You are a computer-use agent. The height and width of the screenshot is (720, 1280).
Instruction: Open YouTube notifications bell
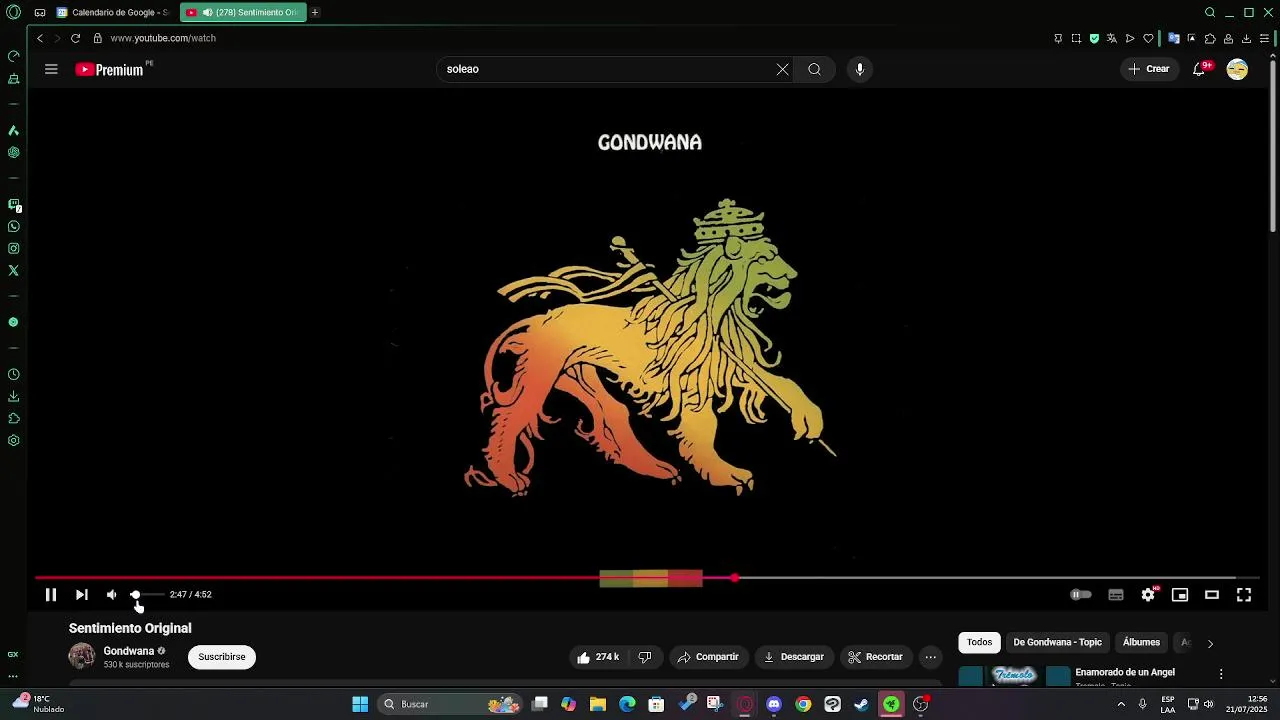[1199, 69]
